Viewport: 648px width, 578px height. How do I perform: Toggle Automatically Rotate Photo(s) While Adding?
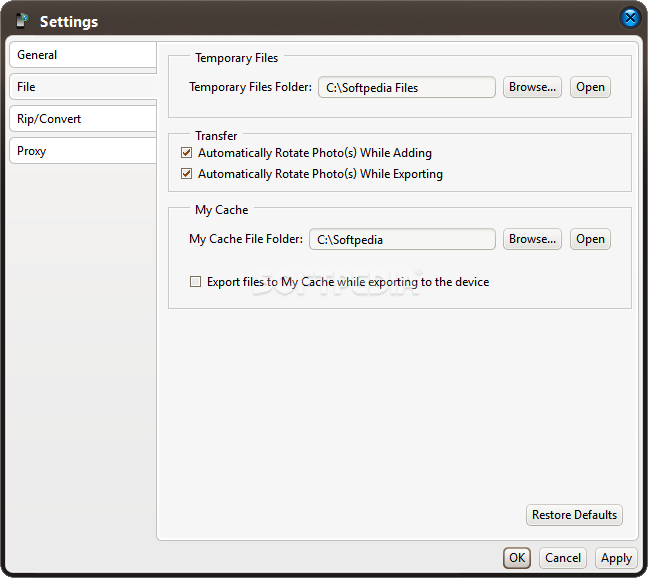point(186,153)
